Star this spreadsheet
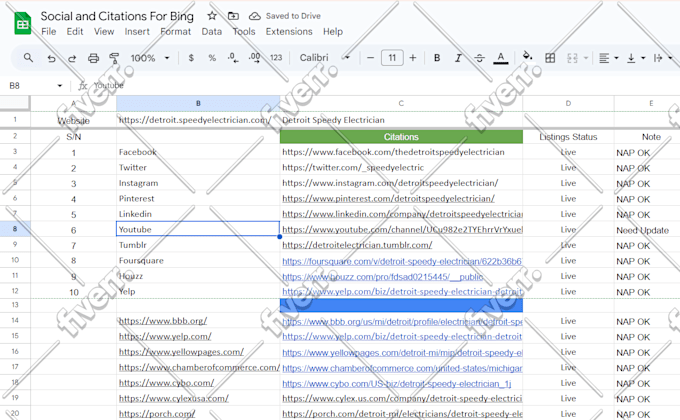 click(x=212, y=16)
